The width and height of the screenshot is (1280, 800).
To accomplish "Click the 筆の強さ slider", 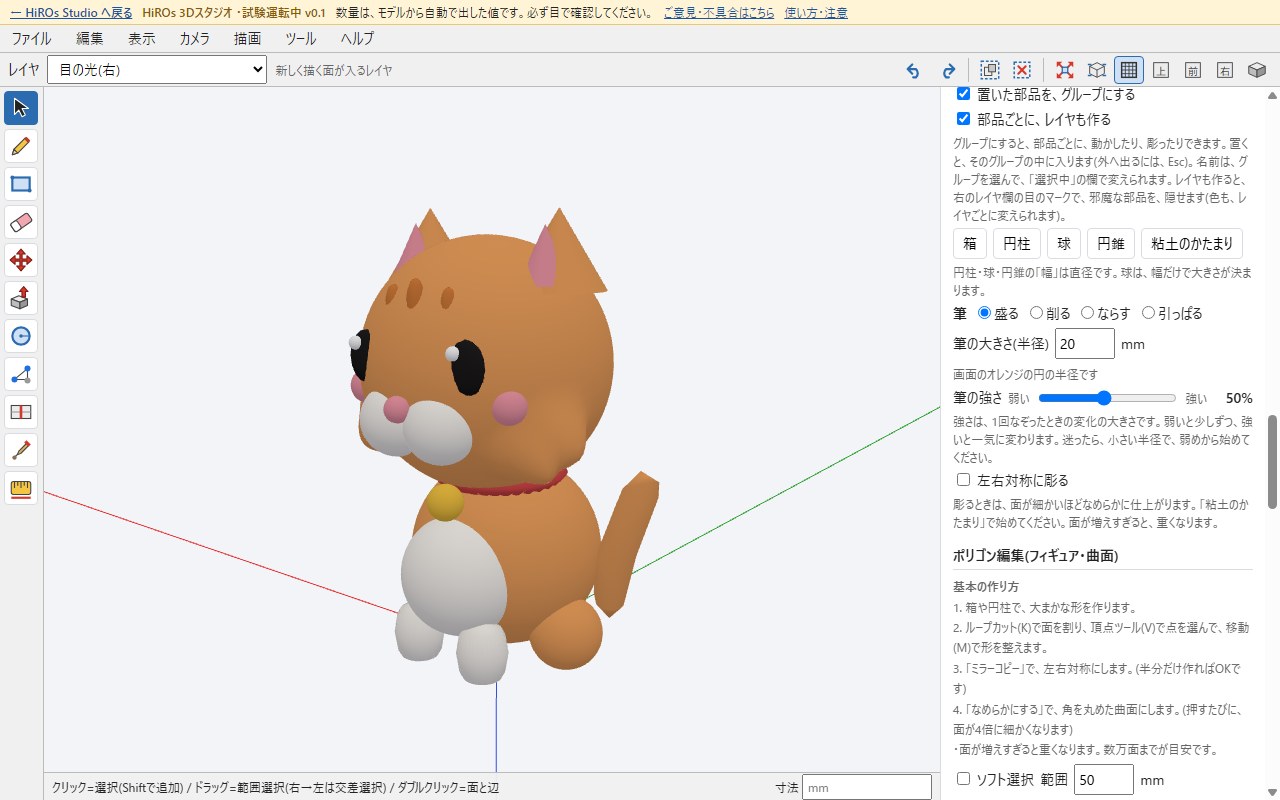I will [x=1107, y=398].
